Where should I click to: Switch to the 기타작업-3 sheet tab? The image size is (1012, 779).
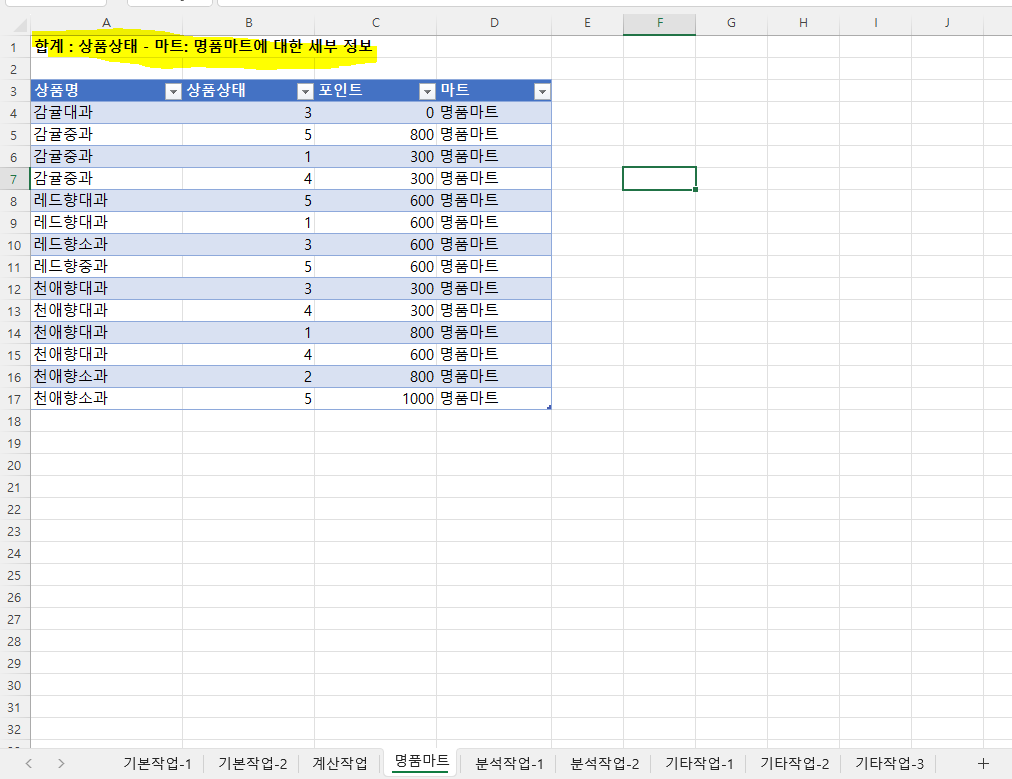click(x=889, y=763)
